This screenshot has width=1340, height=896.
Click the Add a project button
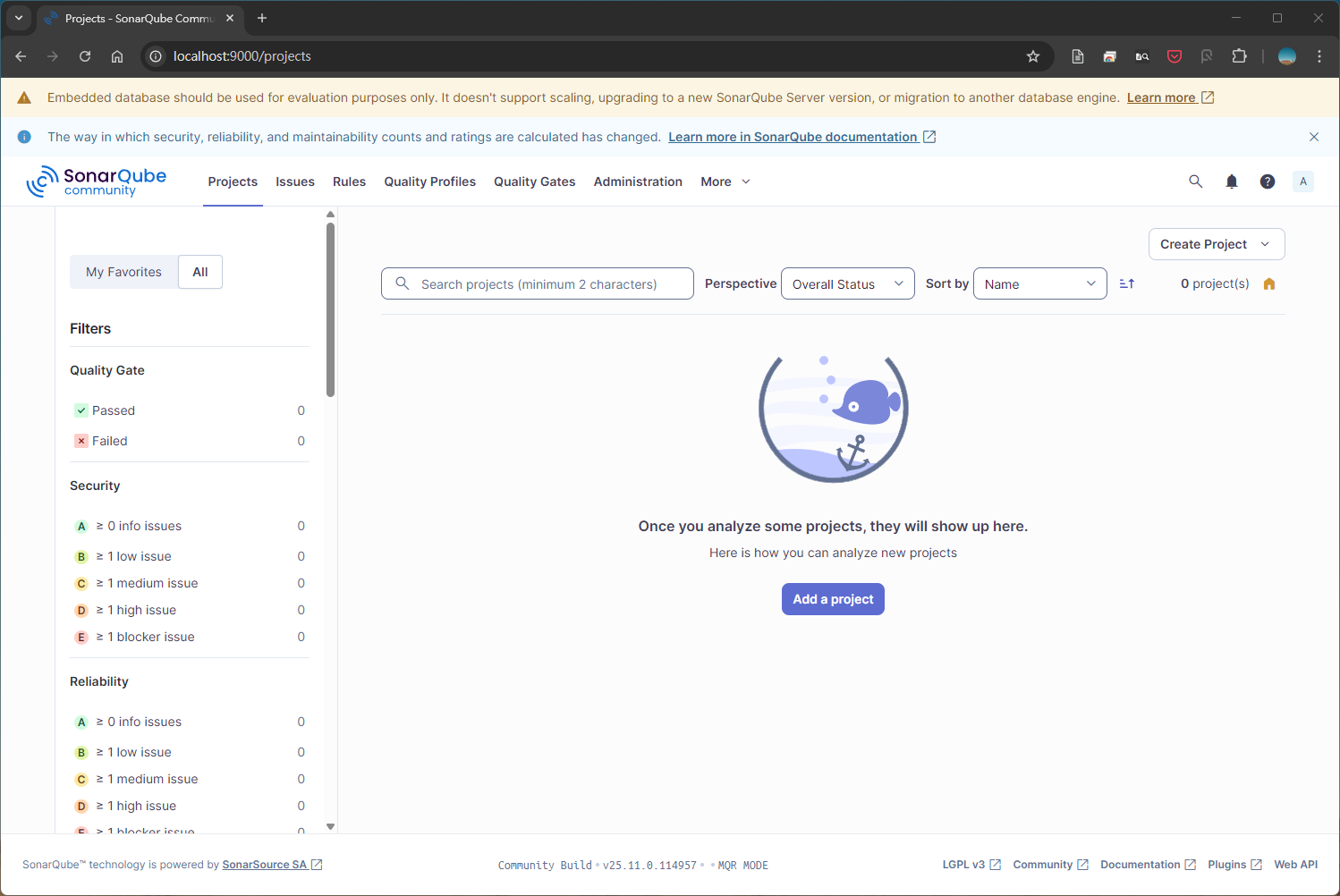pos(833,599)
